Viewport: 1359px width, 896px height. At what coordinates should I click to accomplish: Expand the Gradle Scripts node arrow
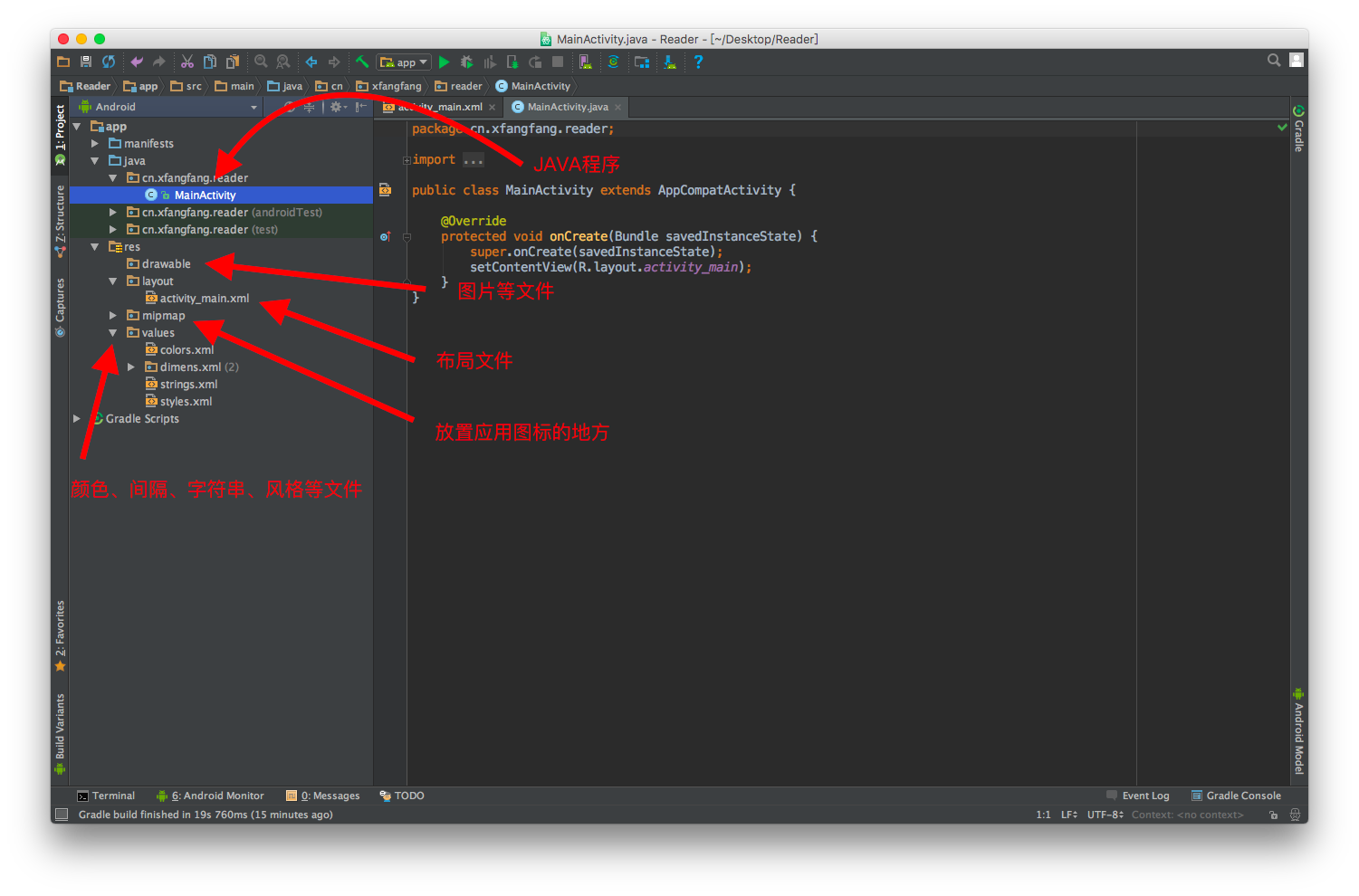point(77,419)
